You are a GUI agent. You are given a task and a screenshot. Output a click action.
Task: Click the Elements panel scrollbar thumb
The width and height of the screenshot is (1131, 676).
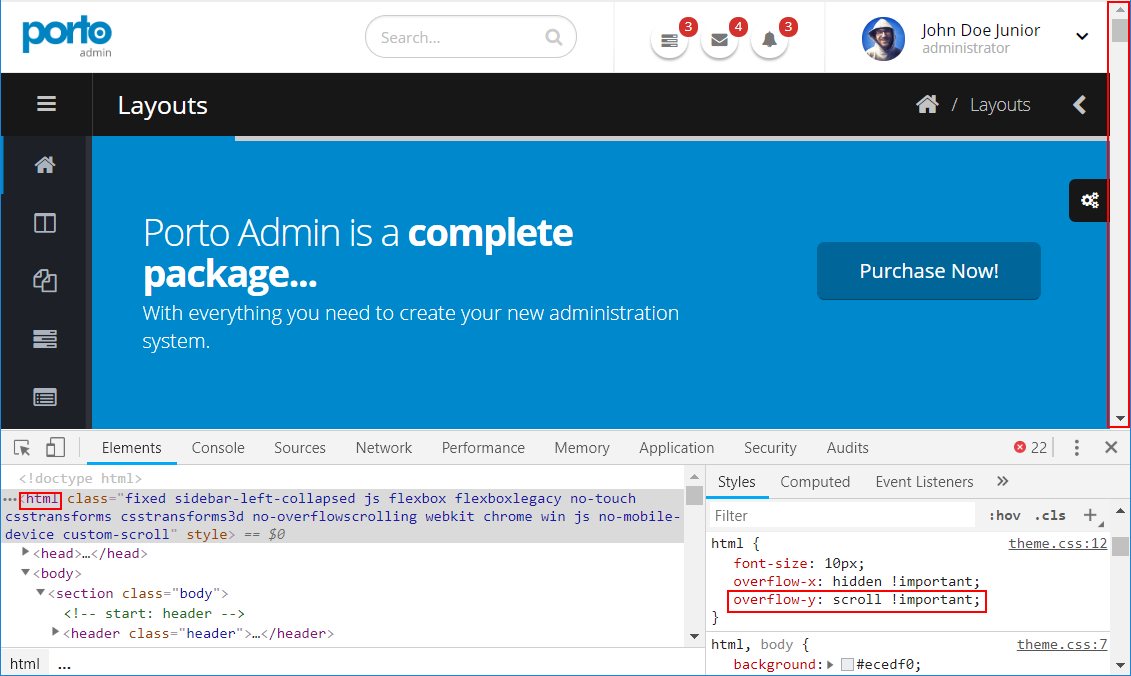[694, 495]
